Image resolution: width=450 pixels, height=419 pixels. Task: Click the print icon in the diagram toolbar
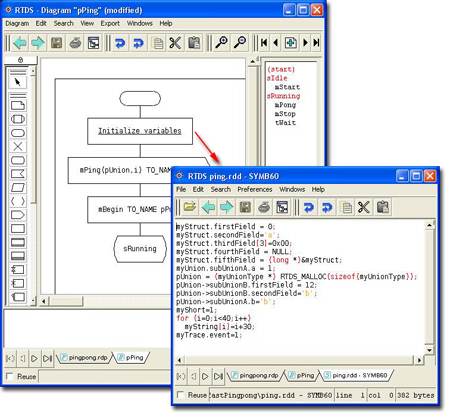[75, 43]
